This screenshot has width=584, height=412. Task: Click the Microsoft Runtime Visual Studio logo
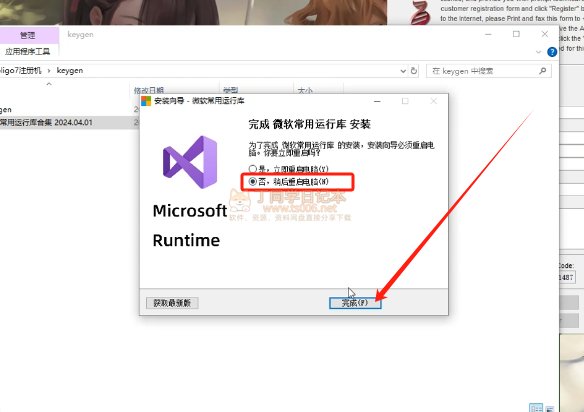[190, 162]
